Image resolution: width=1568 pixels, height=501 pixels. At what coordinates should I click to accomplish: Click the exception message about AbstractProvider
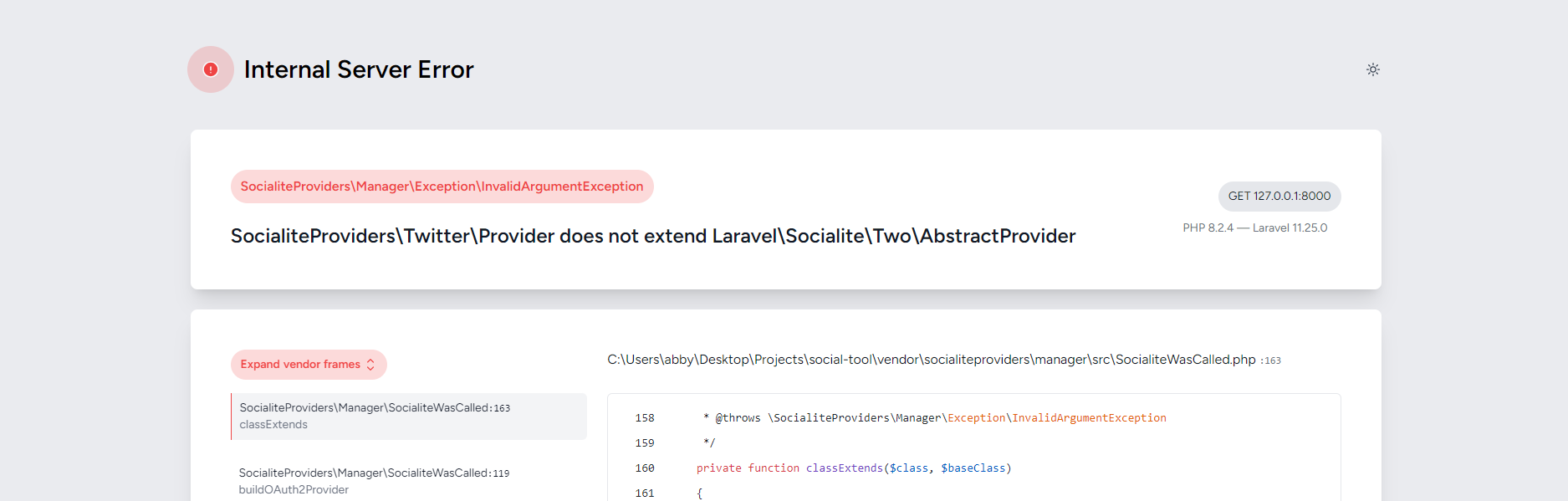(x=653, y=237)
